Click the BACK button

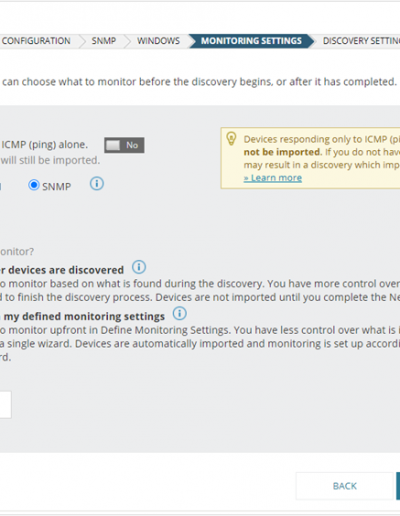coord(345,486)
